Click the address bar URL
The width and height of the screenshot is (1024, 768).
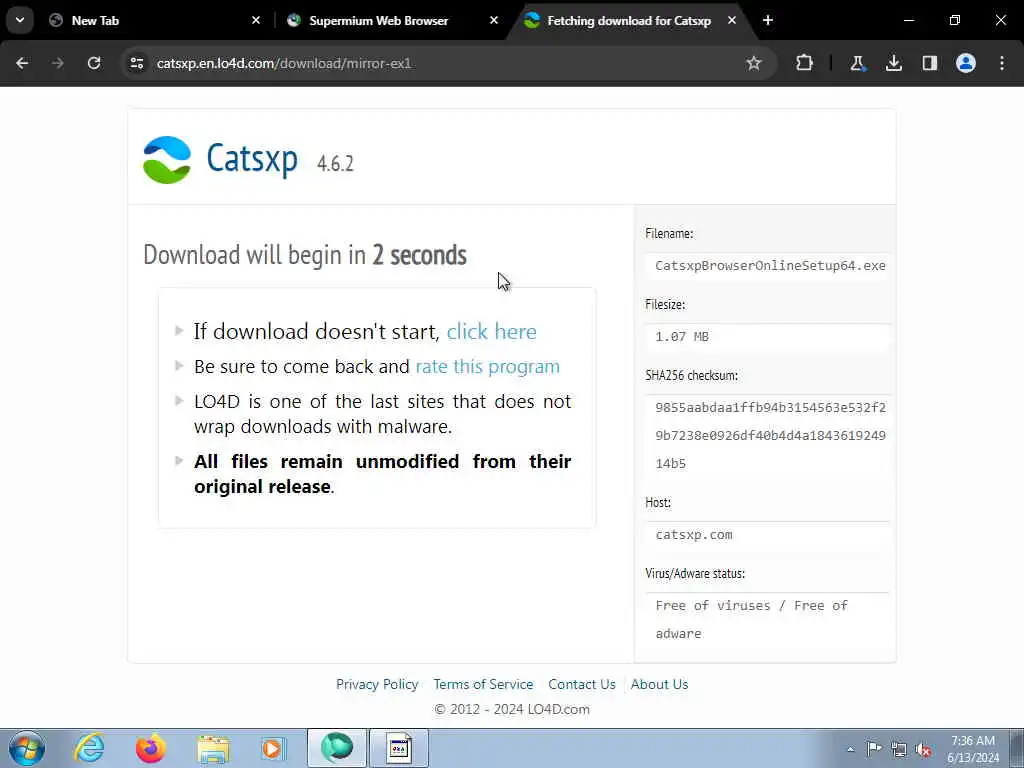284,63
